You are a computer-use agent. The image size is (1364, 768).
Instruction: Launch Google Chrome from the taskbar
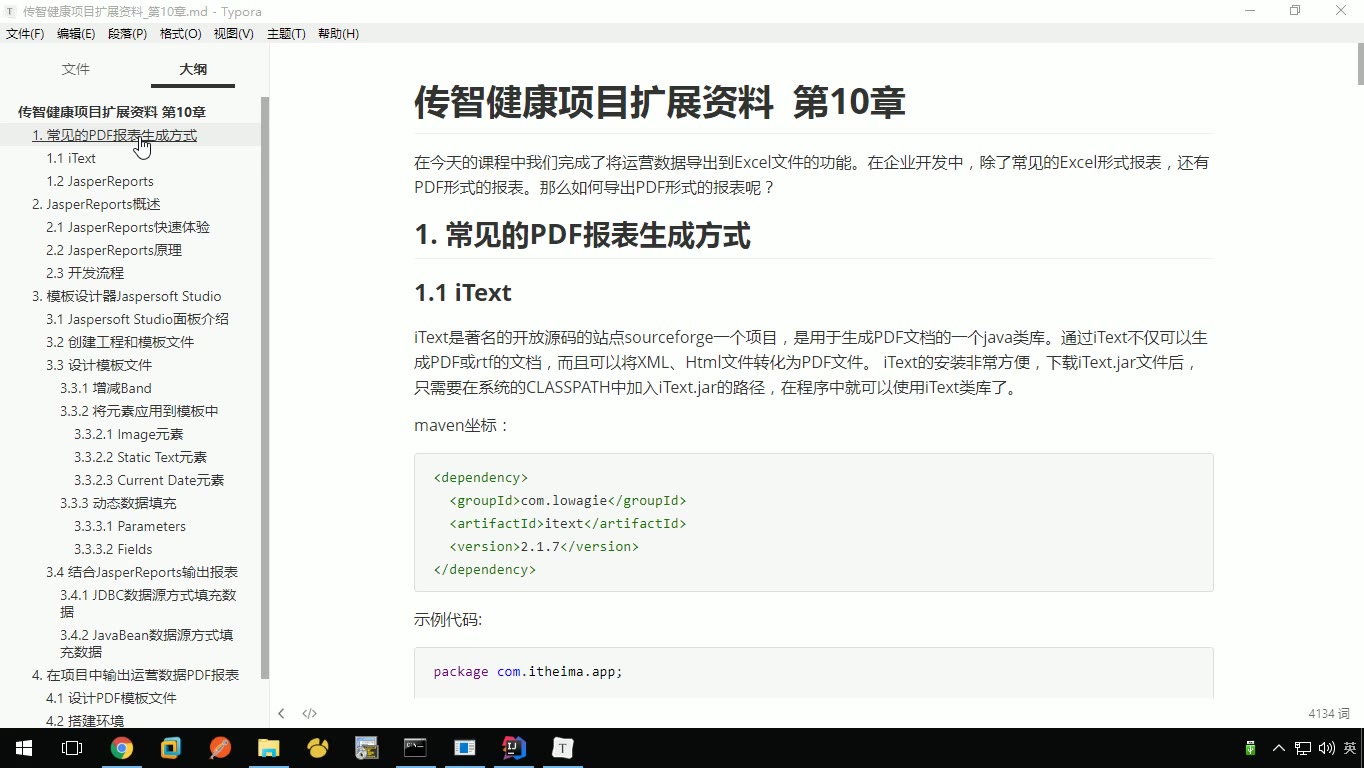click(121, 748)
